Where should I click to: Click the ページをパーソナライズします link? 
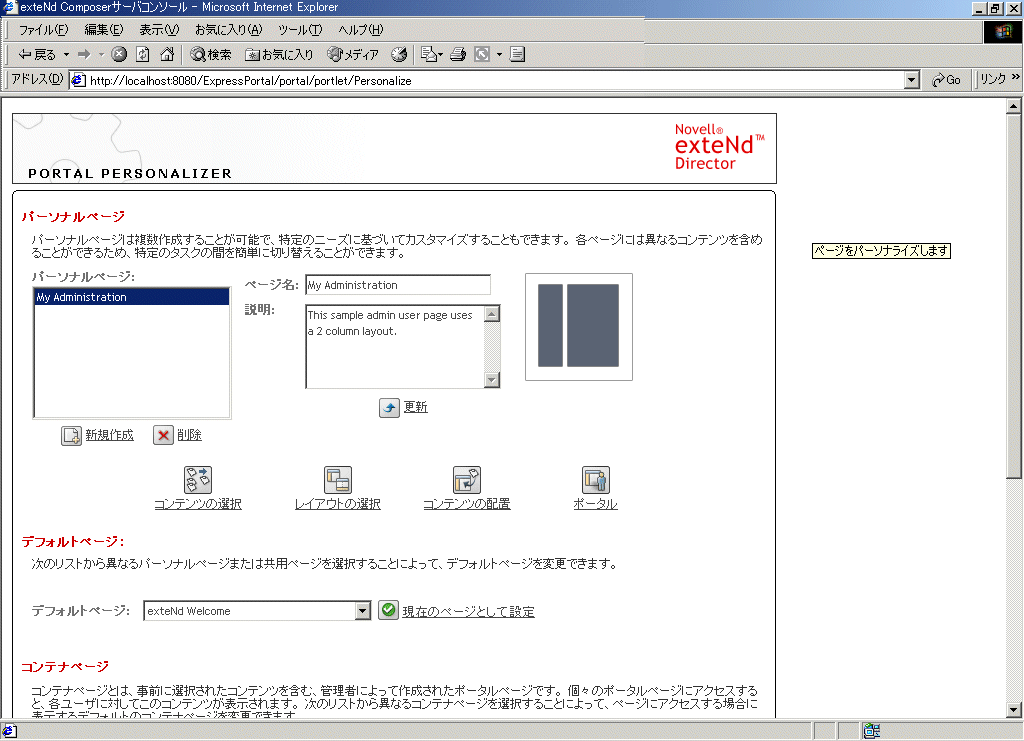click(x=881, y=252)
